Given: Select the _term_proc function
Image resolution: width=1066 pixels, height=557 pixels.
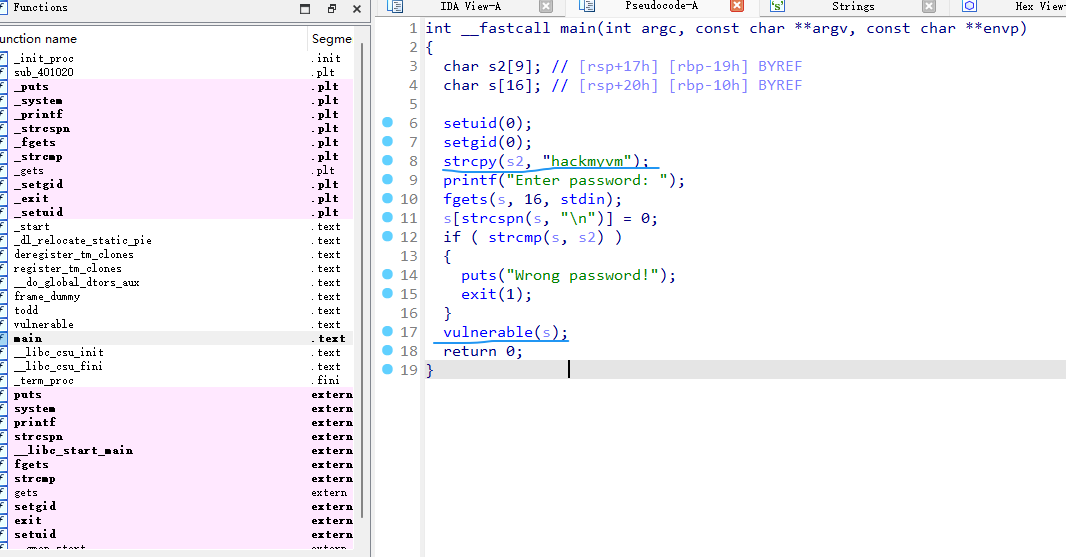Looking at the screenshot, I should point(177,380).
